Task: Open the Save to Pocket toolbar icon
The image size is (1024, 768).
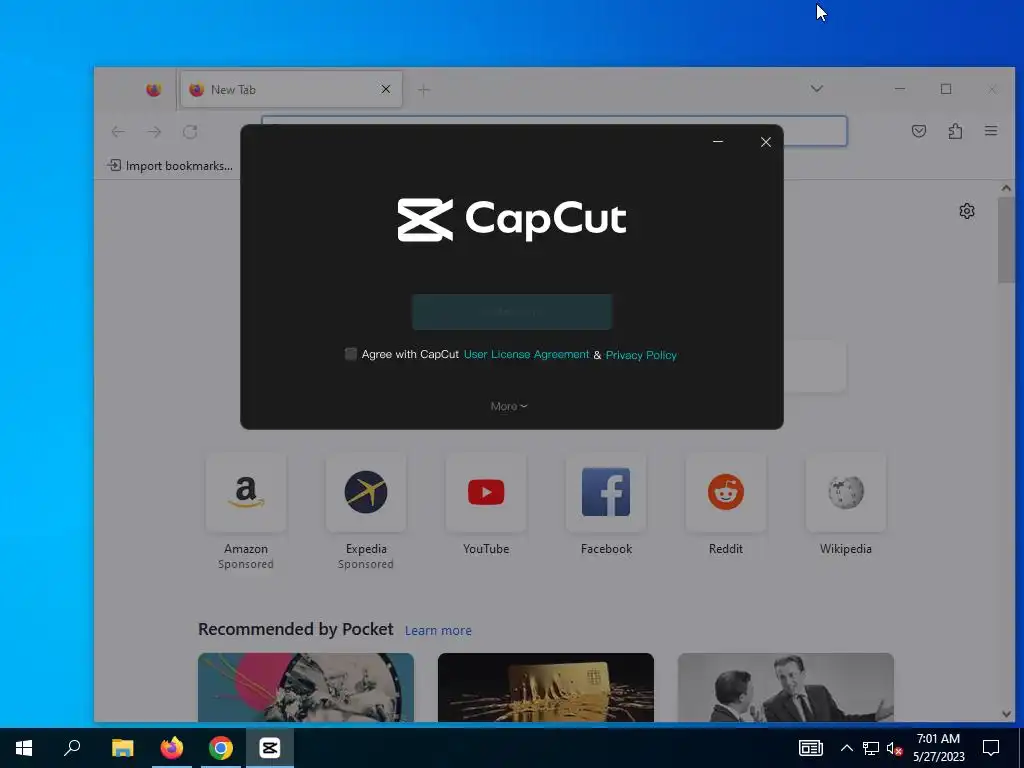Action: [919, 131]
